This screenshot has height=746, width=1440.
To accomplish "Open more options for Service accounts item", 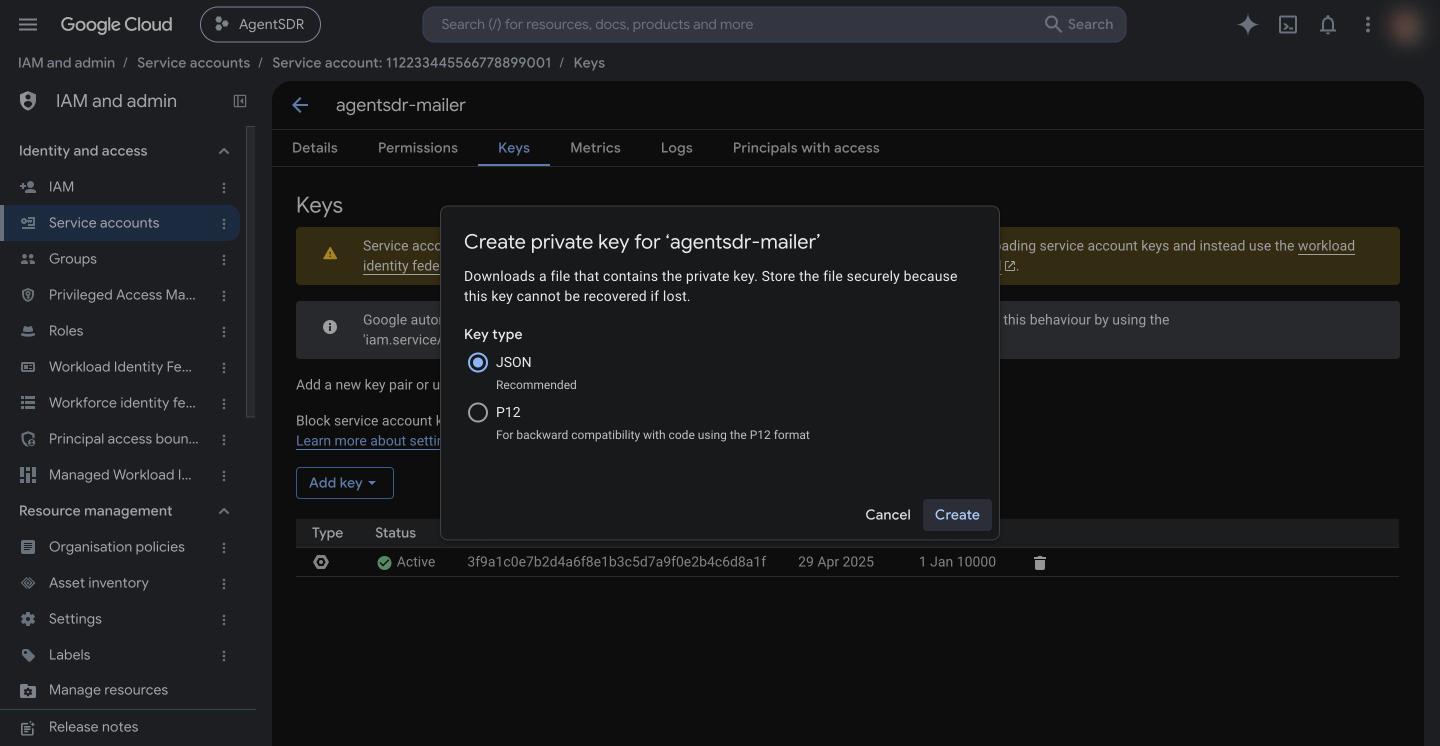I will point(224,223).
